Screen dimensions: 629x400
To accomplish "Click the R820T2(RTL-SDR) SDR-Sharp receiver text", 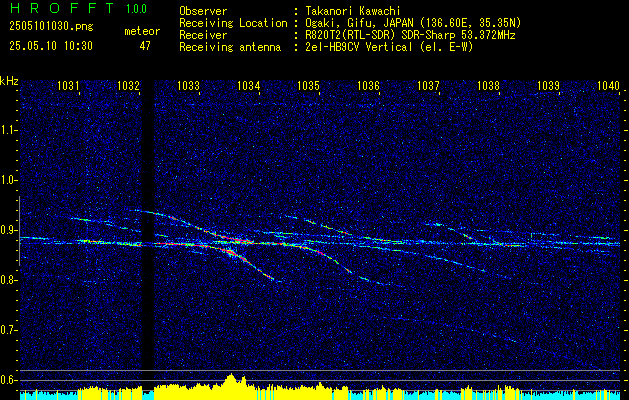I will click(410, 35).
